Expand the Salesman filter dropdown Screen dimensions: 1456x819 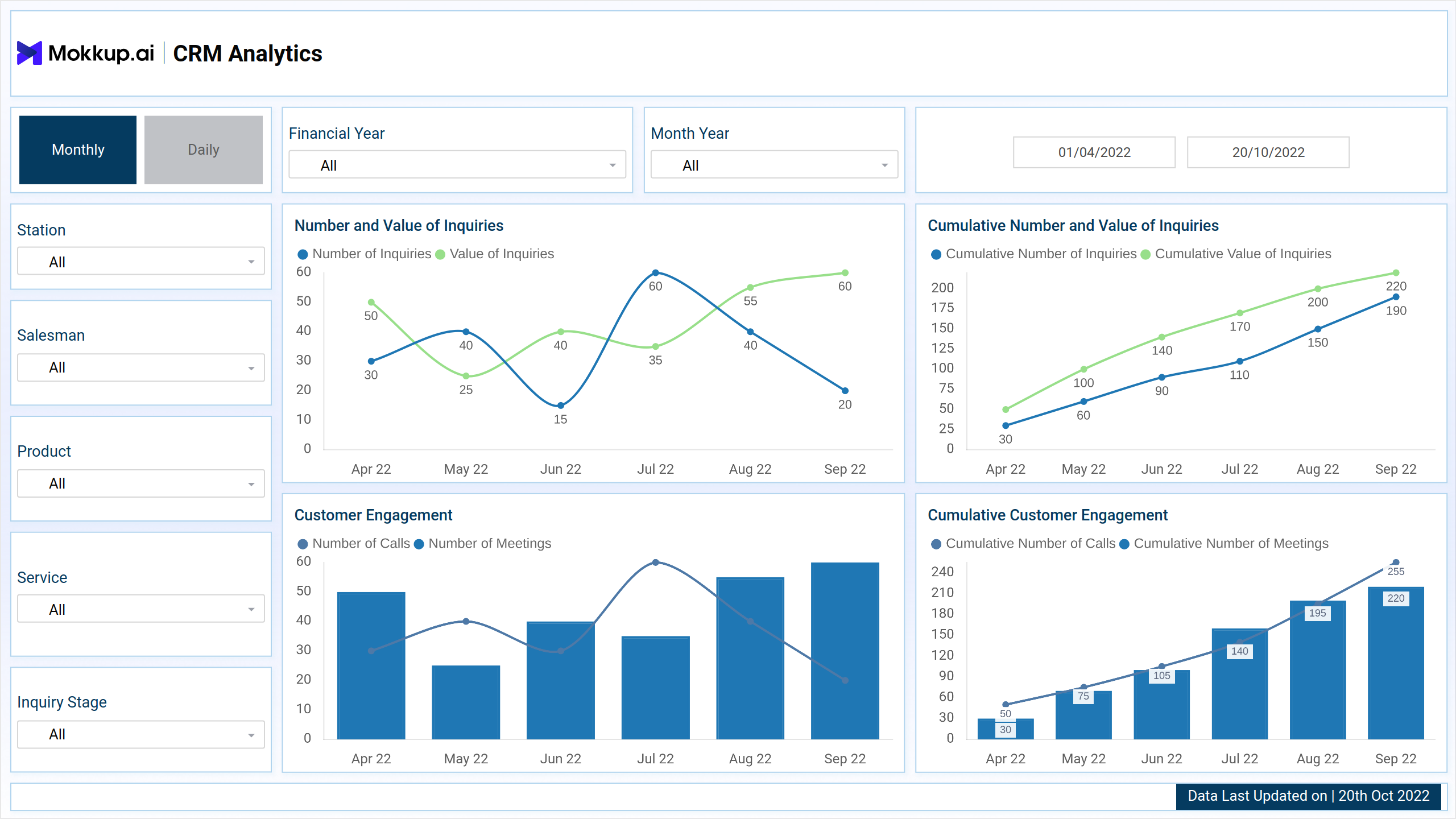[141, 367]
